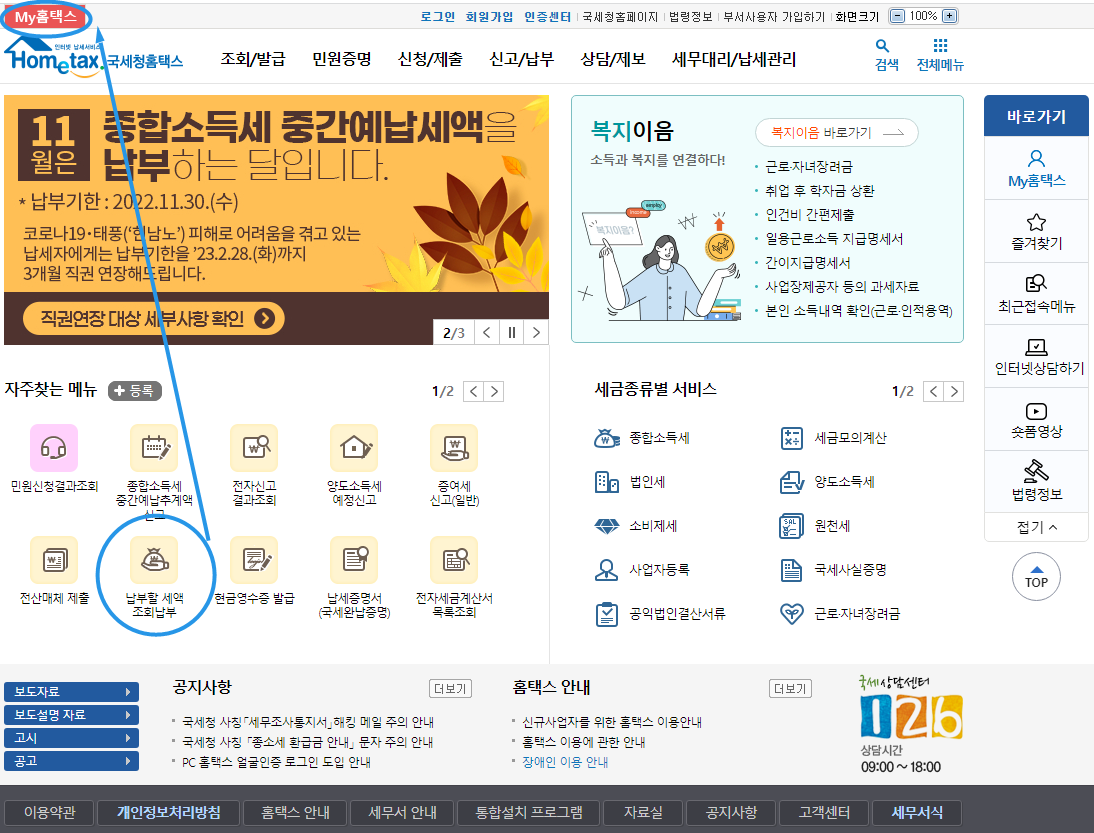Open 최근접속메뉴 in sidebar
The image size is (1094, 833).
click(1037, 294)
